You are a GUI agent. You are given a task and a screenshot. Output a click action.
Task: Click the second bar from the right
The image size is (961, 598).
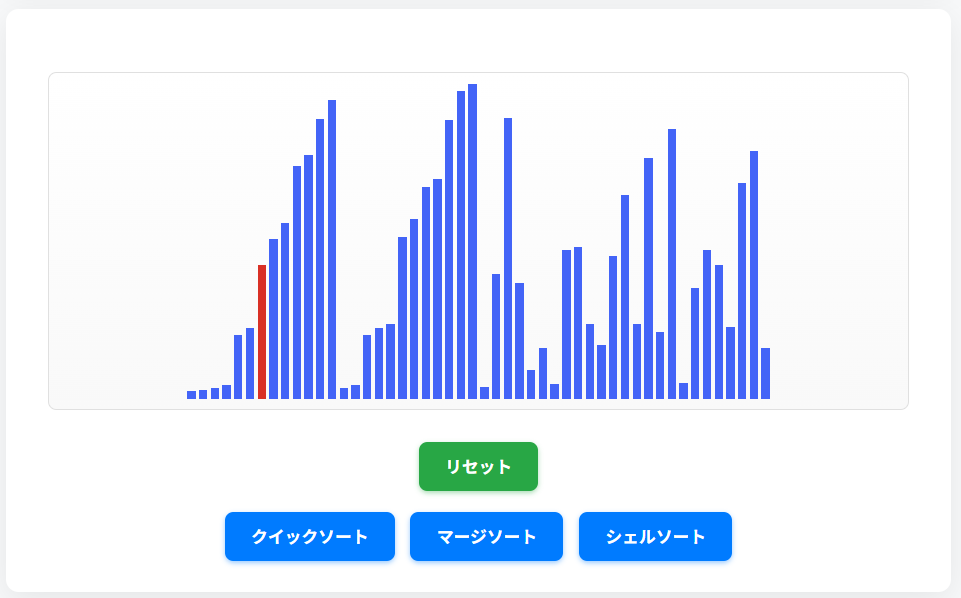click(x=754, y=275)
